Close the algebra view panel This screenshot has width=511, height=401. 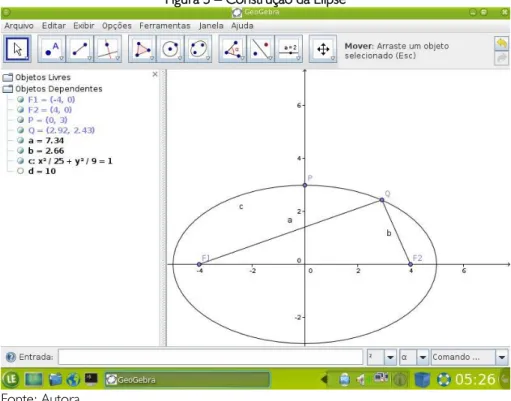(155, 74)
